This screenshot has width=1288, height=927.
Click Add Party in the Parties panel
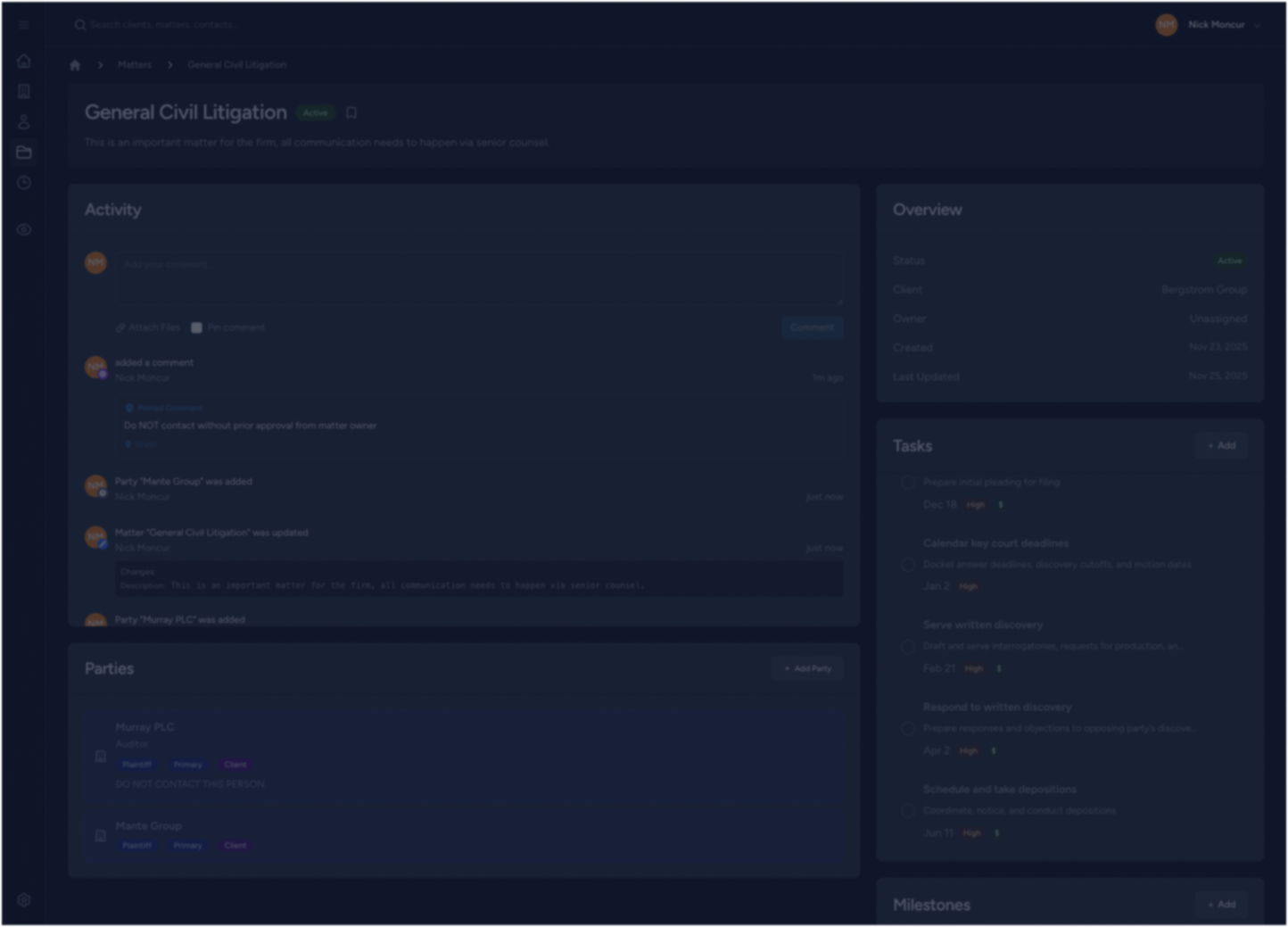click(806, 667)
